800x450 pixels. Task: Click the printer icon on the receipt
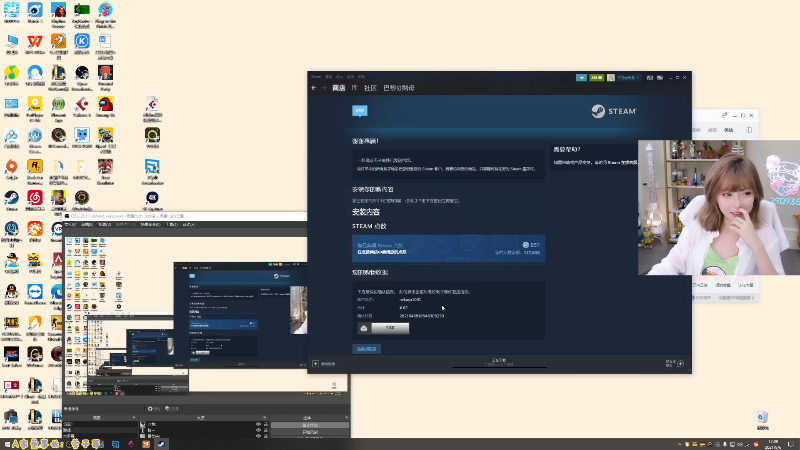coord(364,328)
